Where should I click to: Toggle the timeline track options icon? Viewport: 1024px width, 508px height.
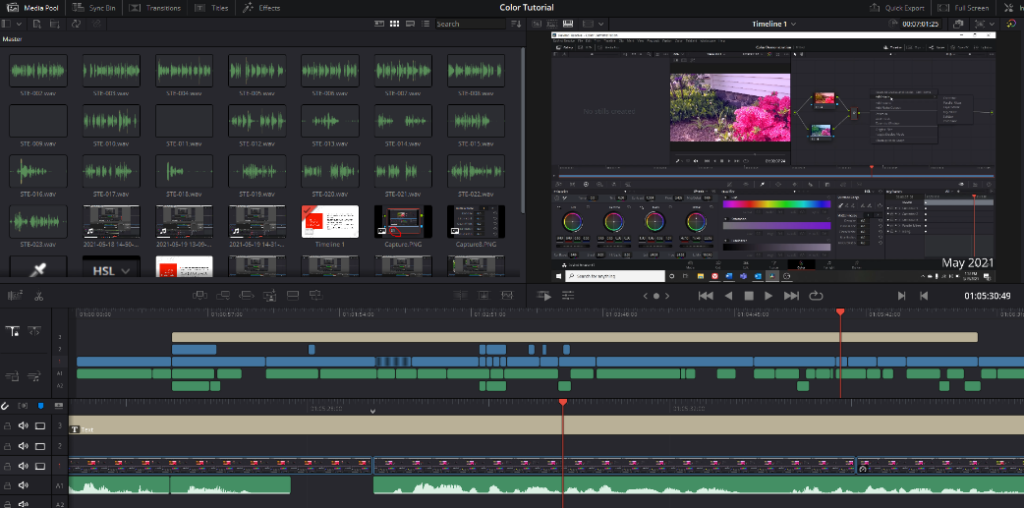point(58,406)
